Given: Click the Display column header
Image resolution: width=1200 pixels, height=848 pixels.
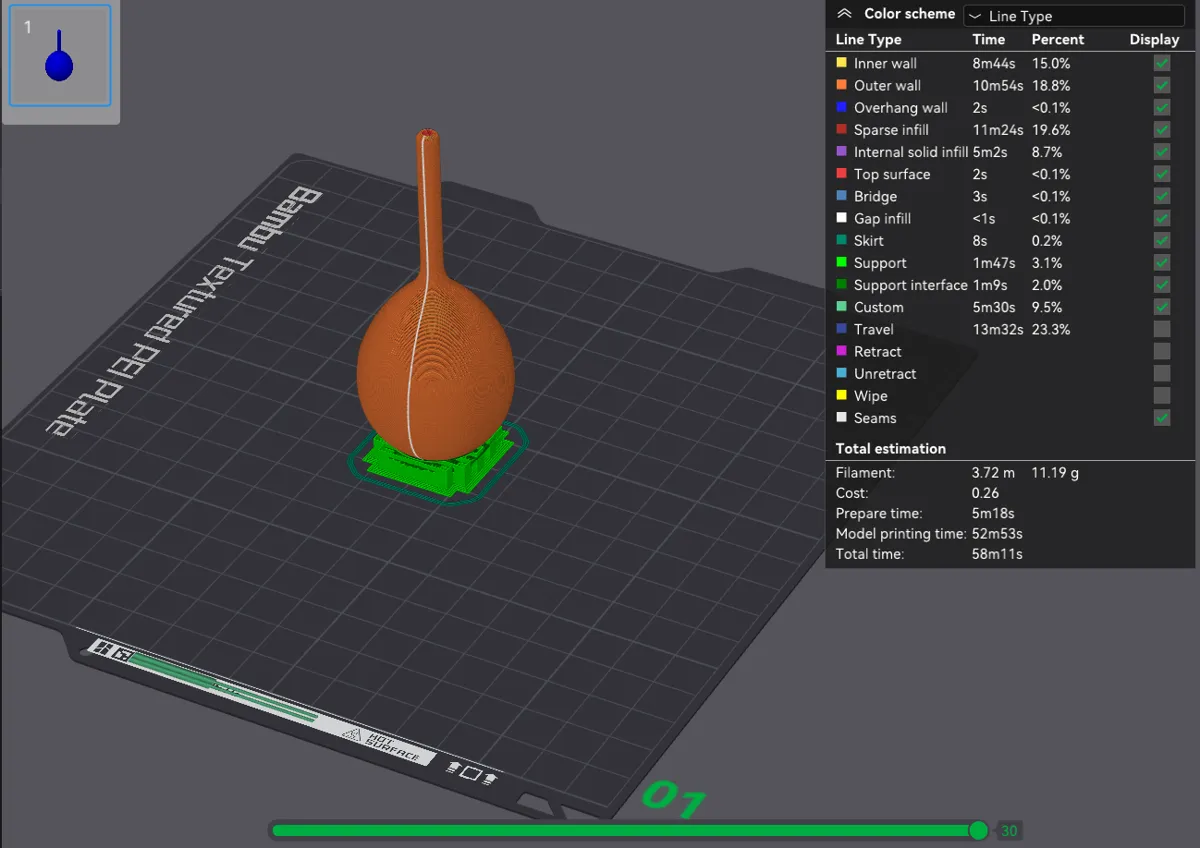Looking at the screenshot, I should coord(1155,40).
